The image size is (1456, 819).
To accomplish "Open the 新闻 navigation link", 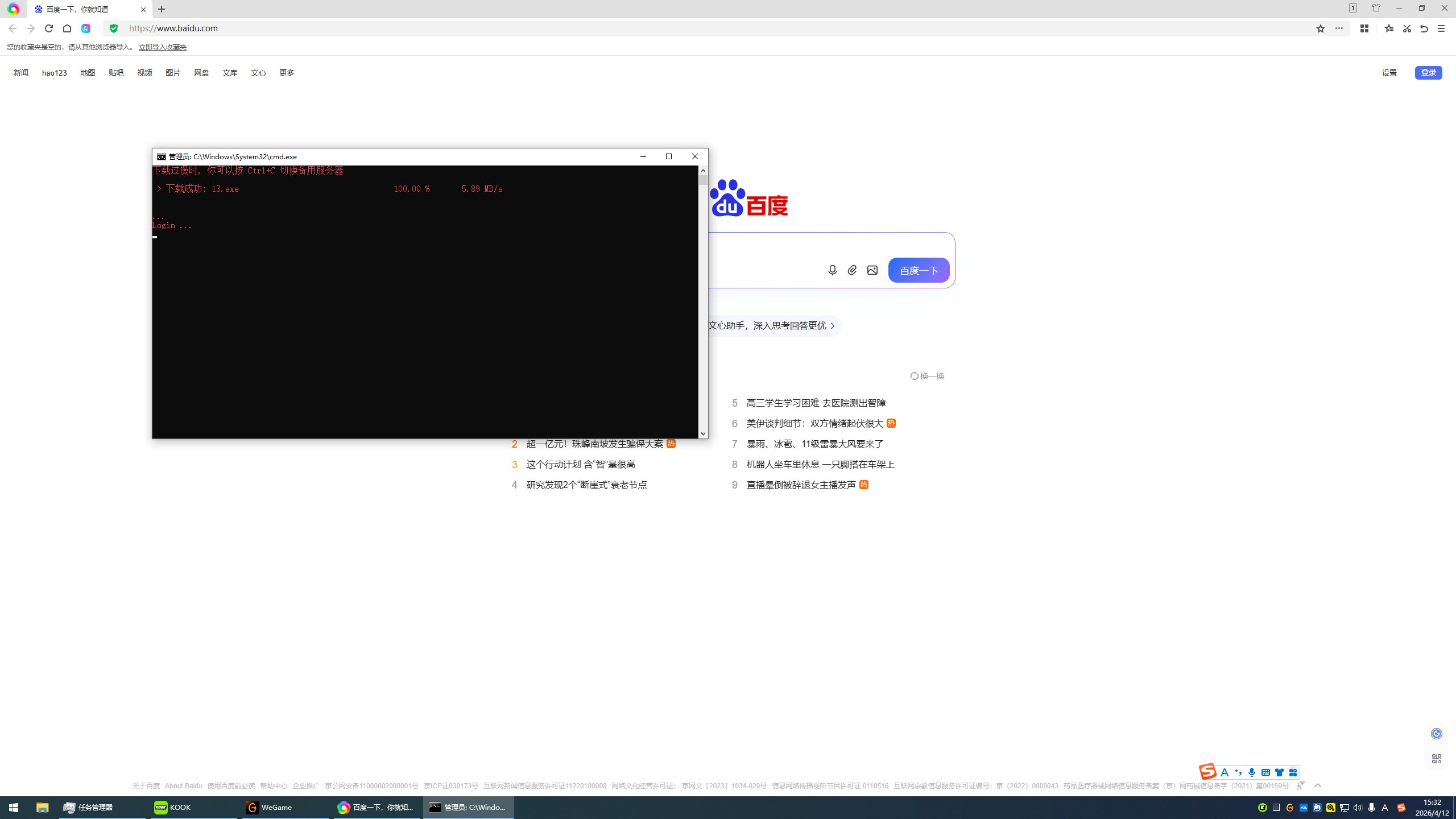I will coord(21,73).
